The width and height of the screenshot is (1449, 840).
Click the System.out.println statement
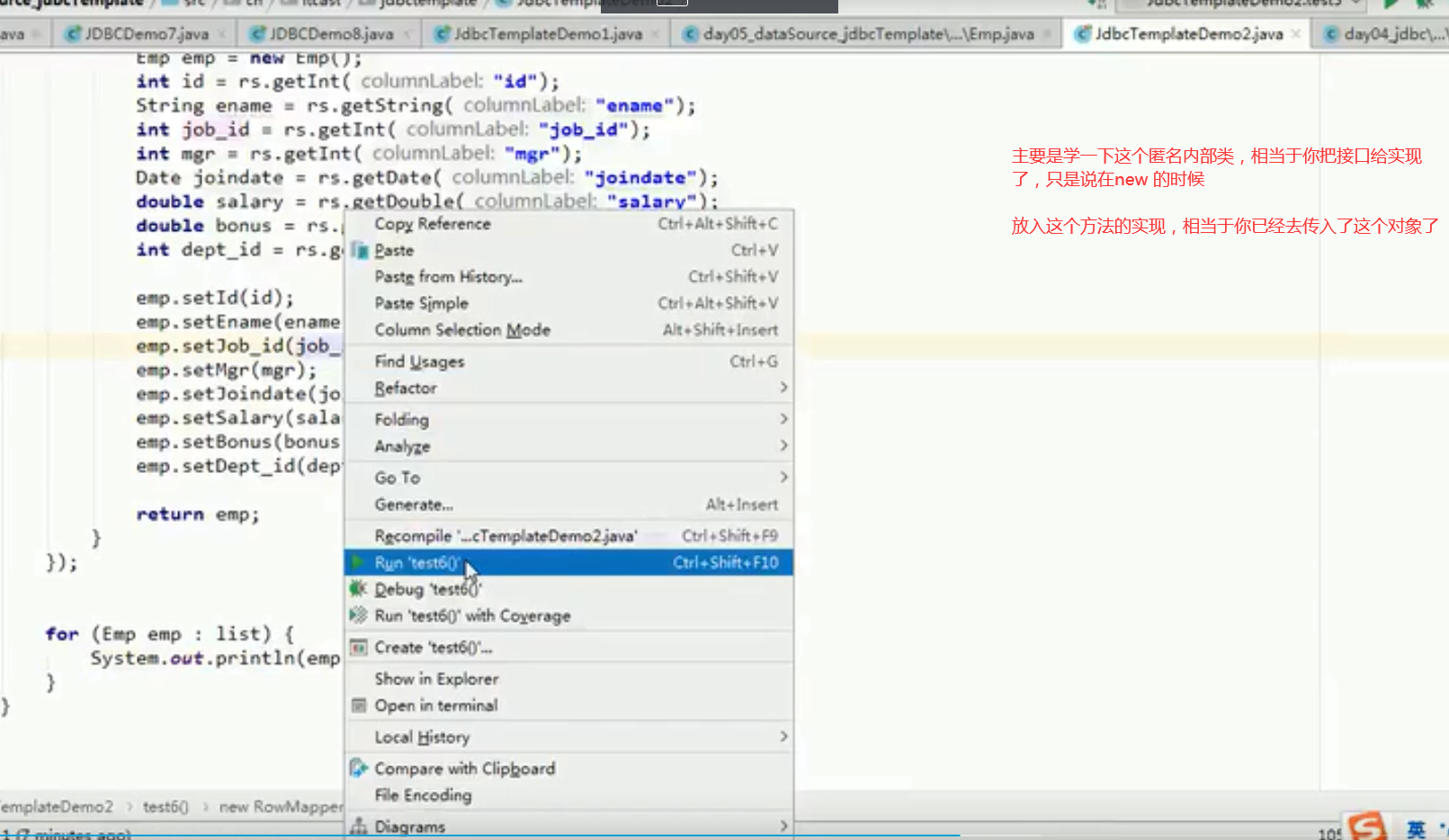[215, 658]
